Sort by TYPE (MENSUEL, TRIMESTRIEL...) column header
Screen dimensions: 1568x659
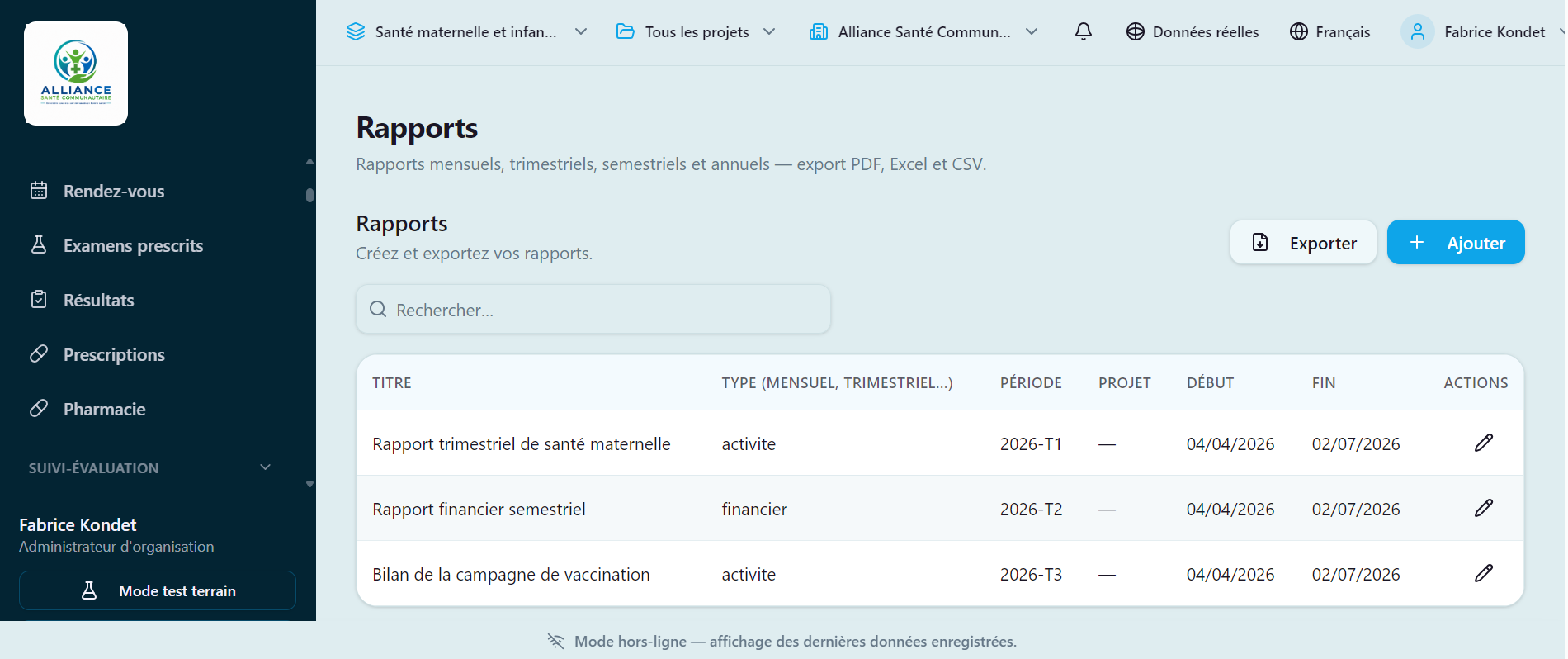[x=837, y=382]
